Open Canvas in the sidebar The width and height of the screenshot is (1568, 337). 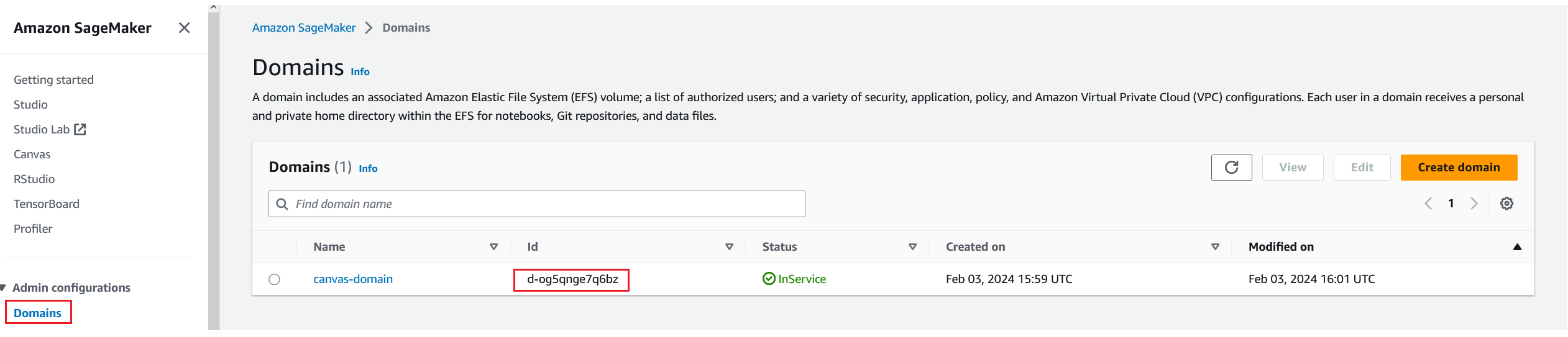[32, 154]
